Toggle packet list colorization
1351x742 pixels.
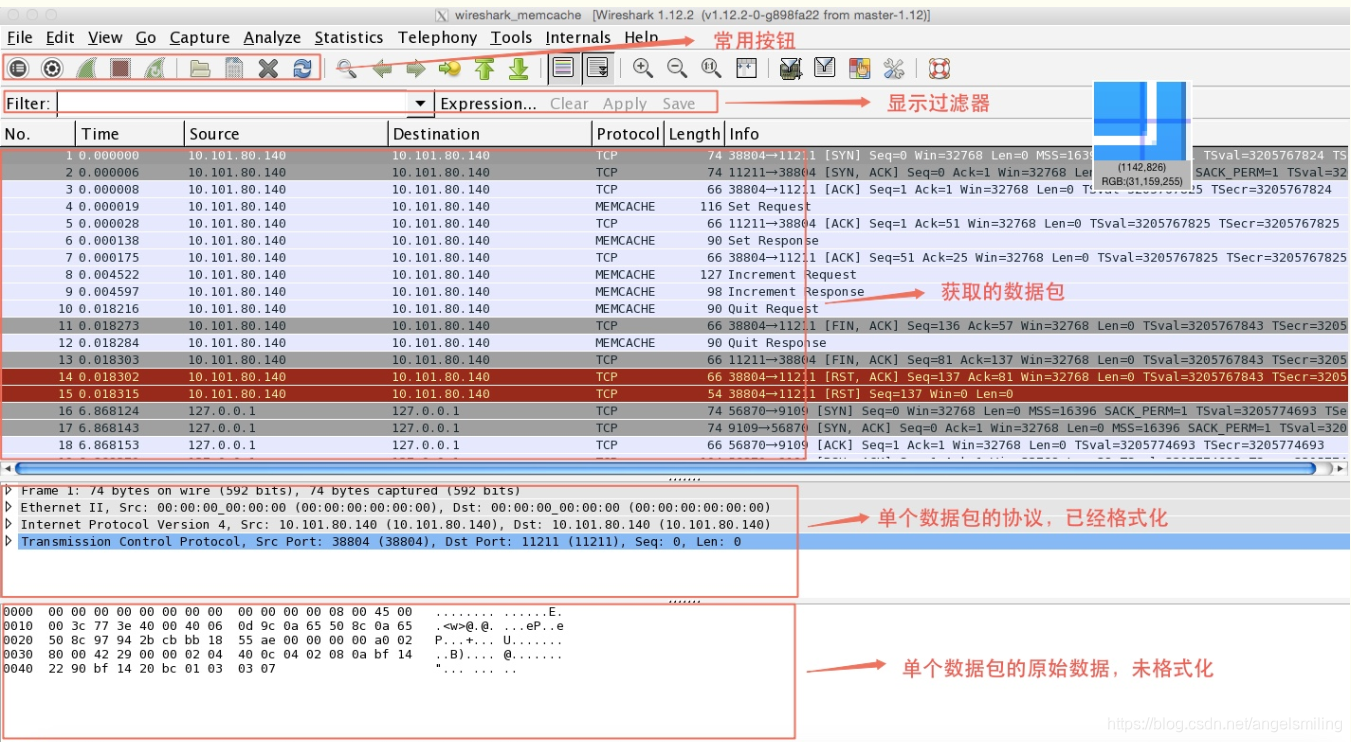563,69
